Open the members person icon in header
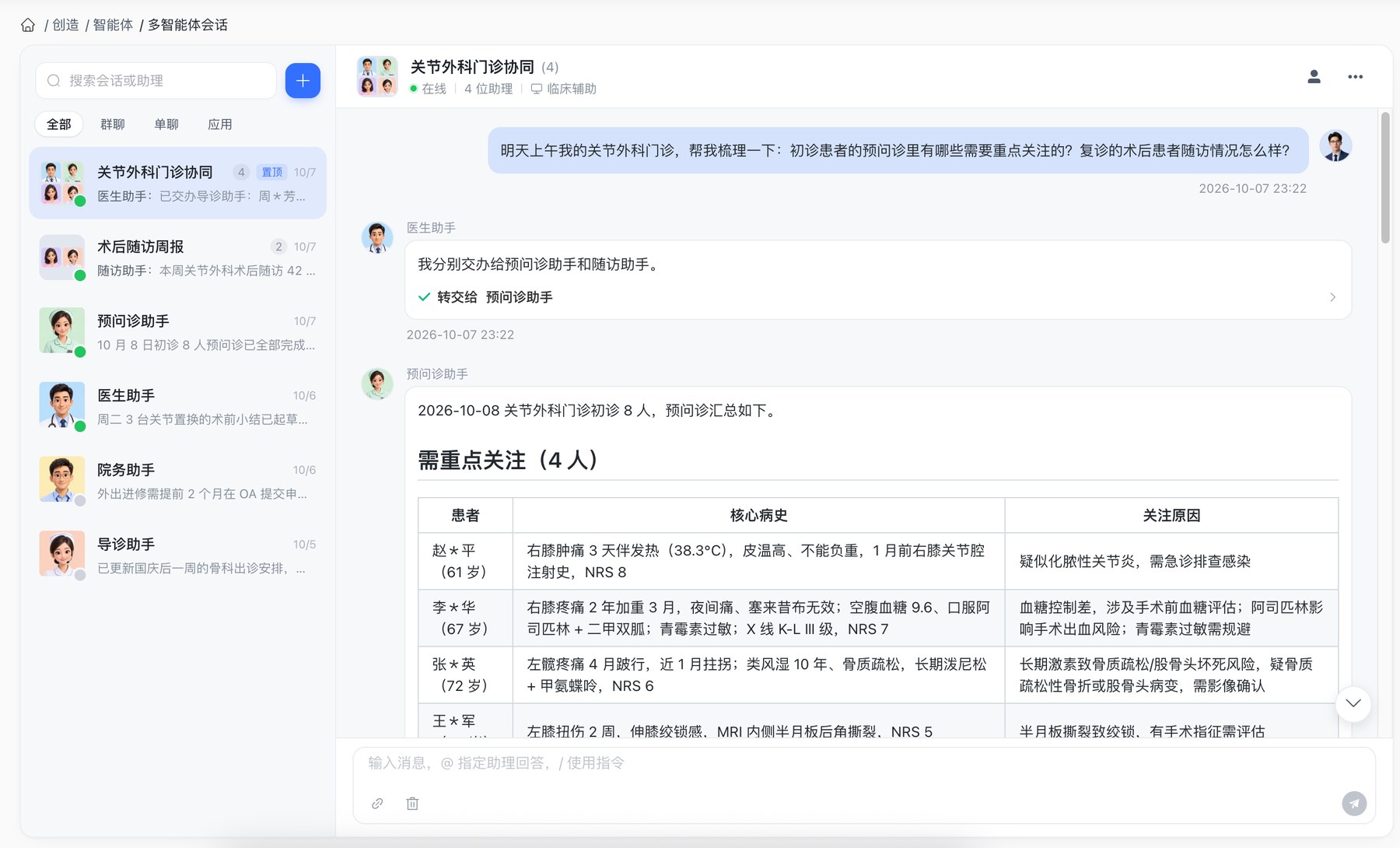 (1314, 76)
